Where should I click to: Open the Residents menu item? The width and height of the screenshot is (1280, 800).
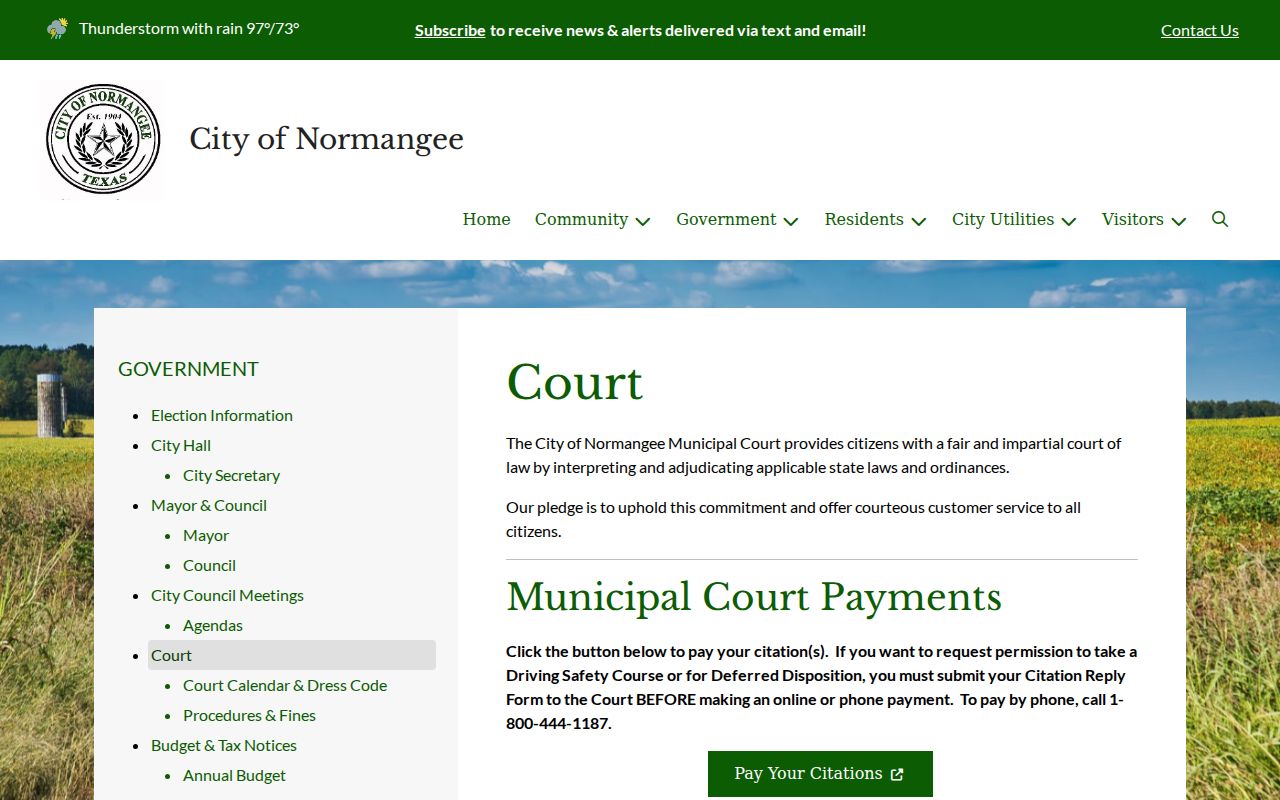click(x=864, y=219)
